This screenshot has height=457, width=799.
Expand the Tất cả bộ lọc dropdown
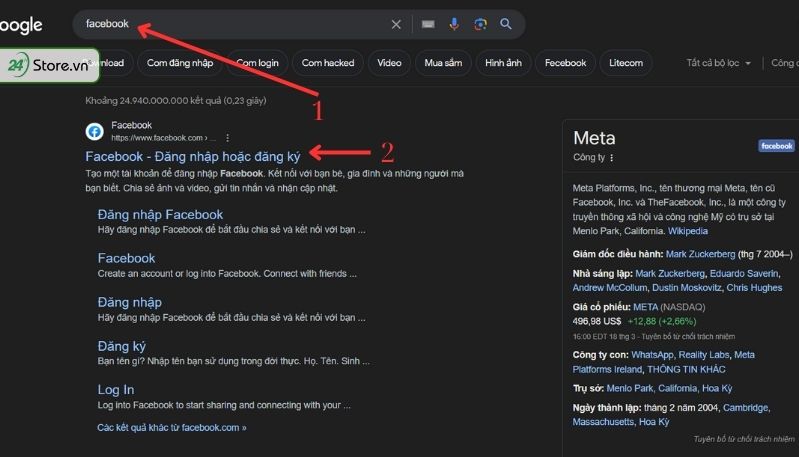(x=718, y=63)
